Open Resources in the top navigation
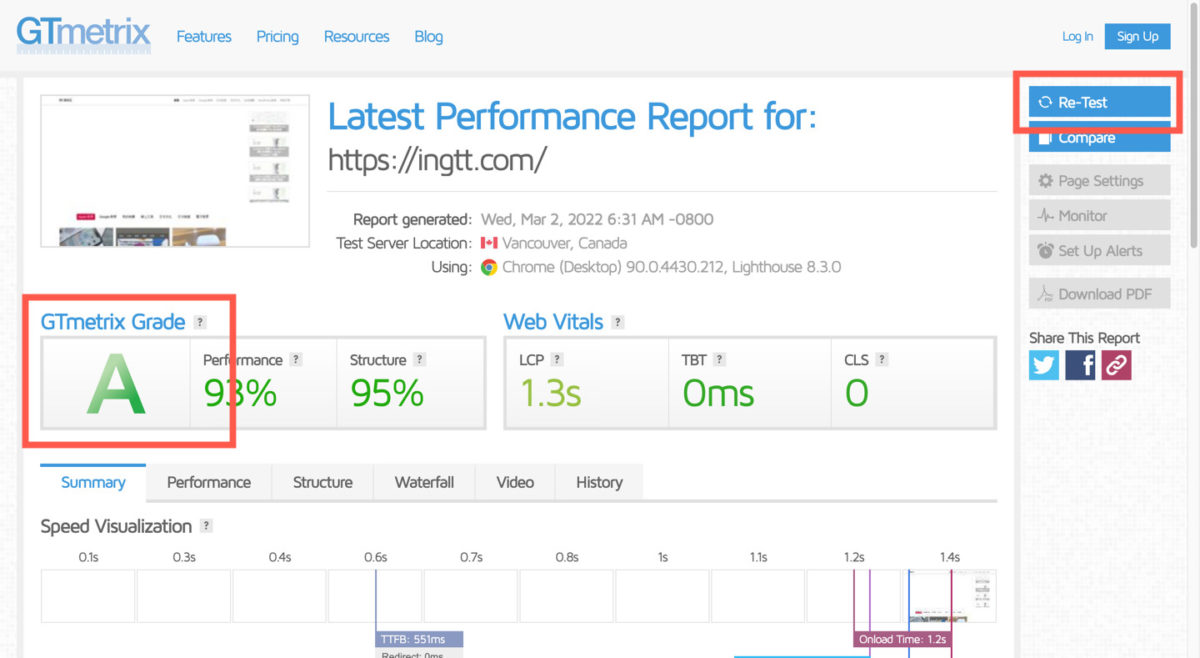Viewport: 1200px width, 658px height. (356, 36)
